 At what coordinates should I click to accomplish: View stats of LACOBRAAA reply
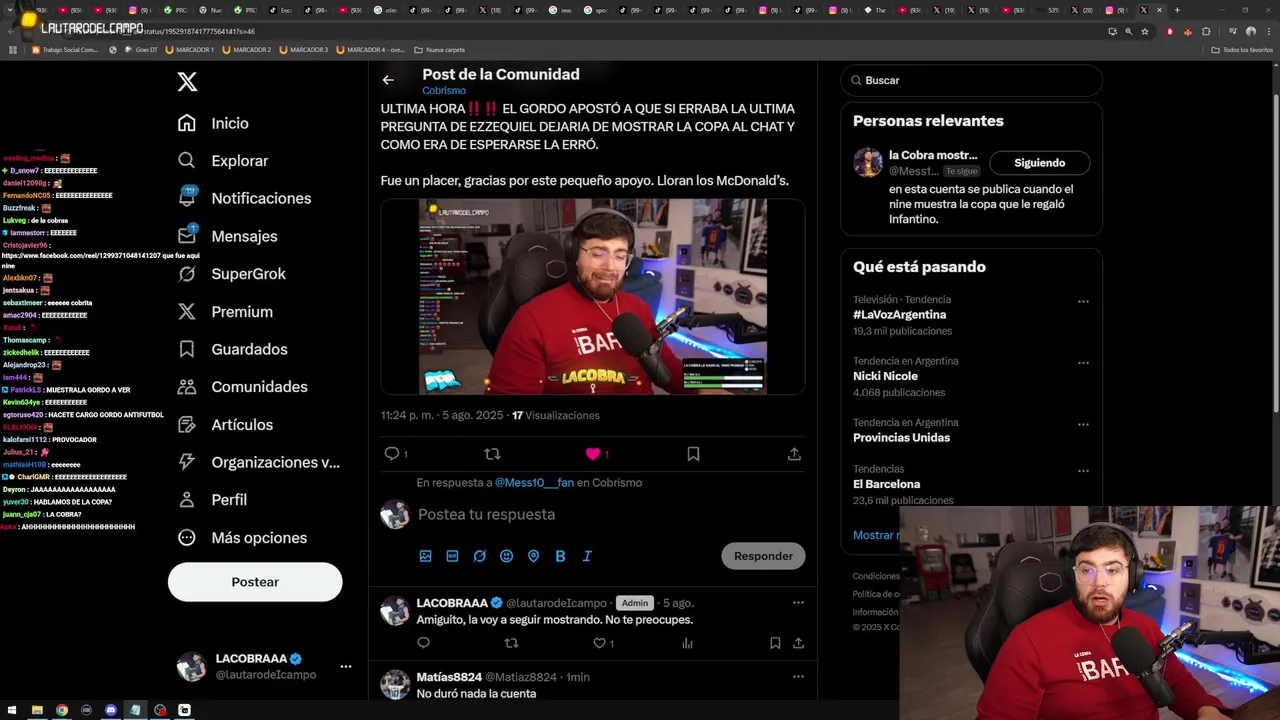pyautogui.click(x=688, y=643)
